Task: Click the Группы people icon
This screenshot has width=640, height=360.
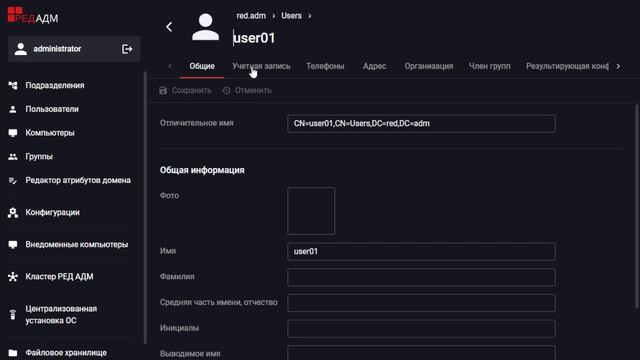Action: pyautogui.click(x=13, y=157)
